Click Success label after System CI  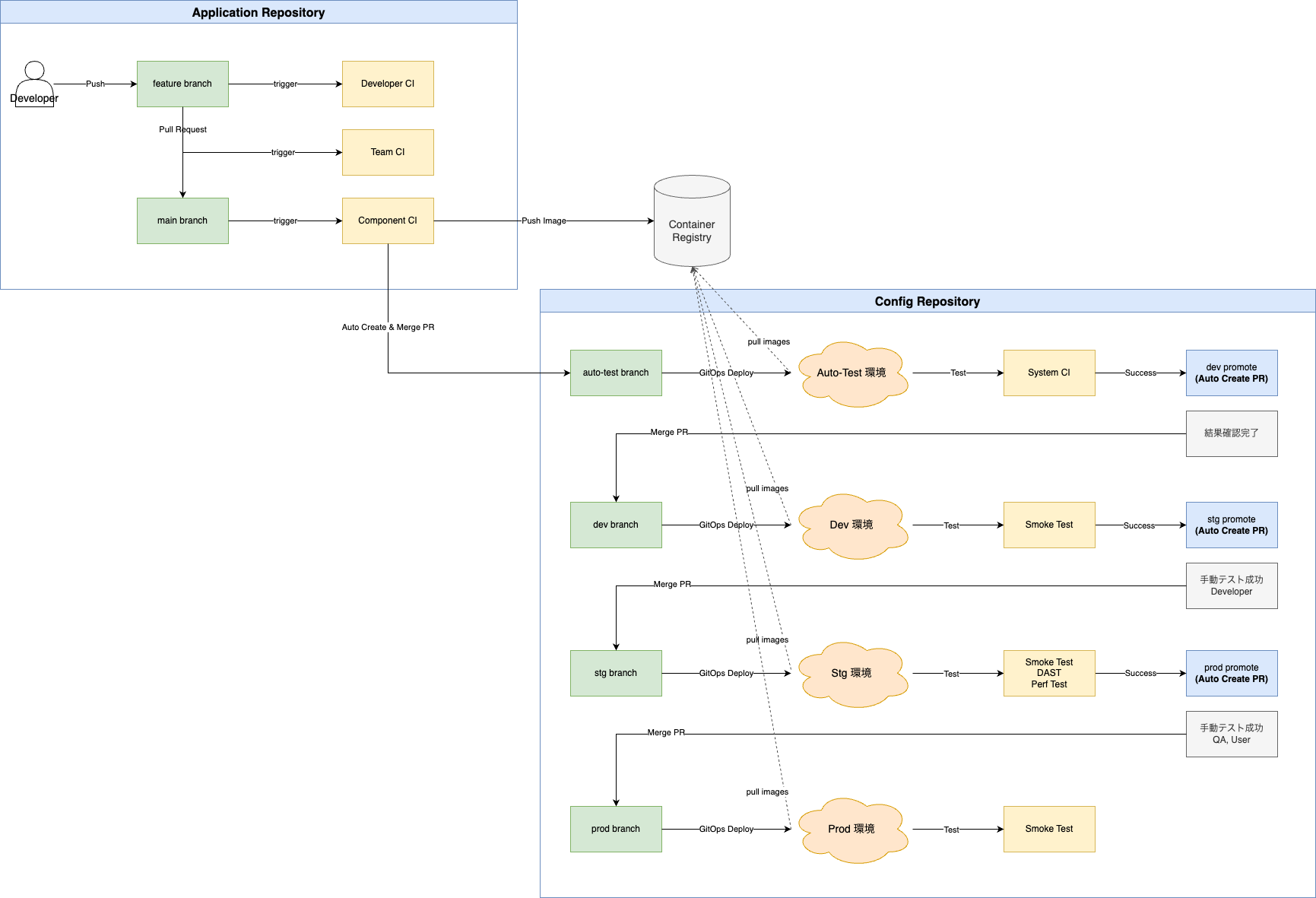(x=1140, y=373)
